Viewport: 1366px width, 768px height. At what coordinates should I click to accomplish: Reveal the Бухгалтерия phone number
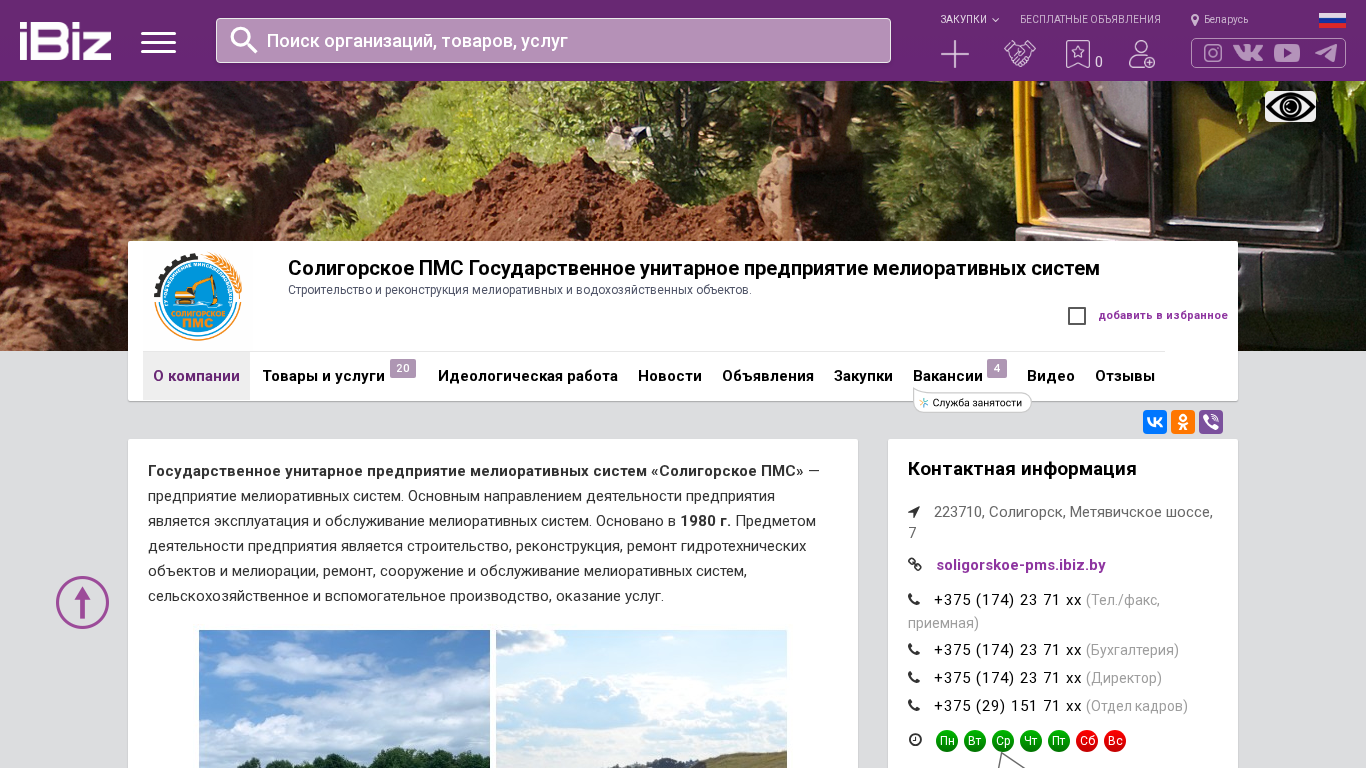(x=1008, y=650)
